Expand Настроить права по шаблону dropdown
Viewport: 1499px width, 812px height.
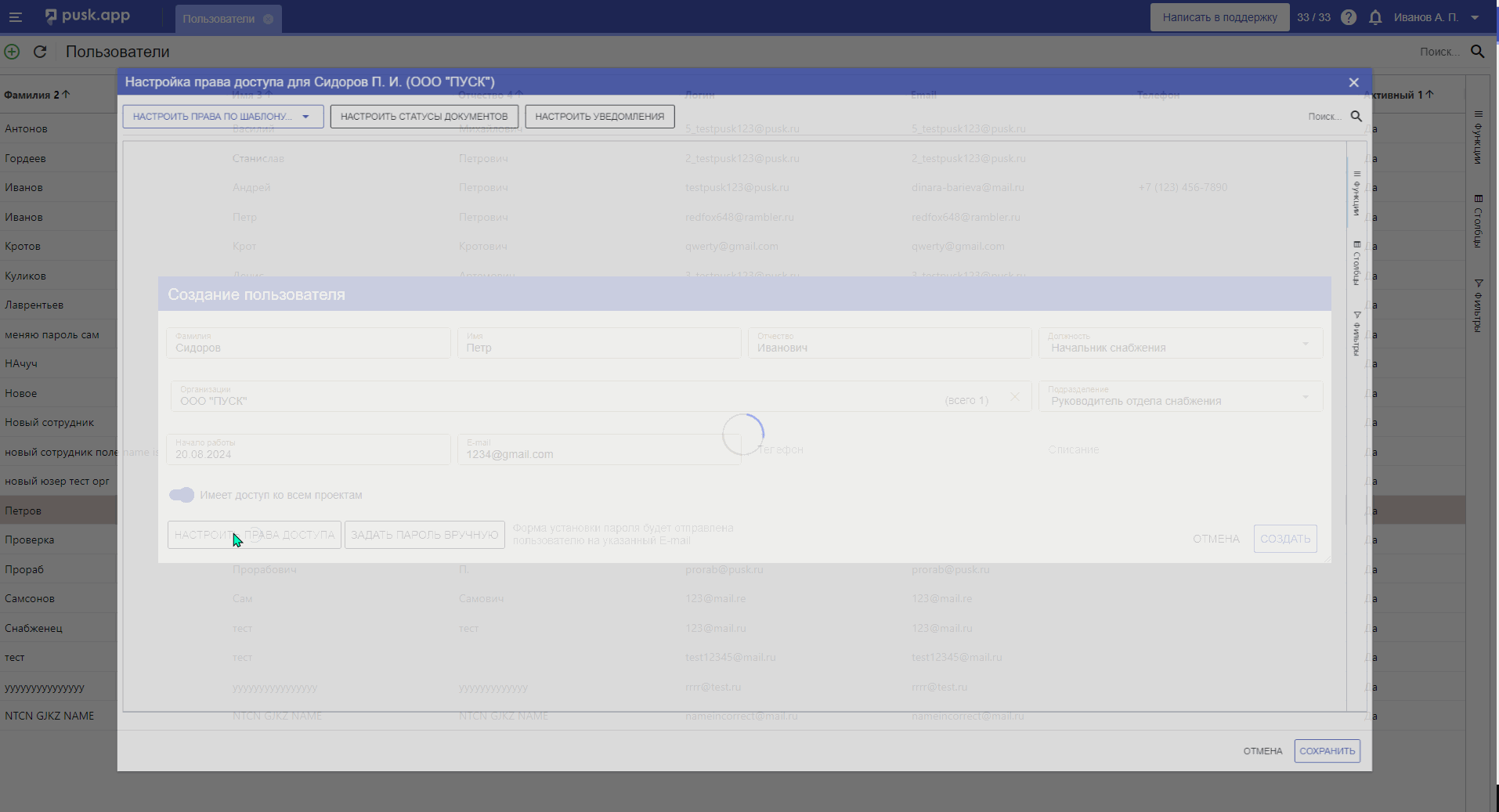click(x=223, y=117)
